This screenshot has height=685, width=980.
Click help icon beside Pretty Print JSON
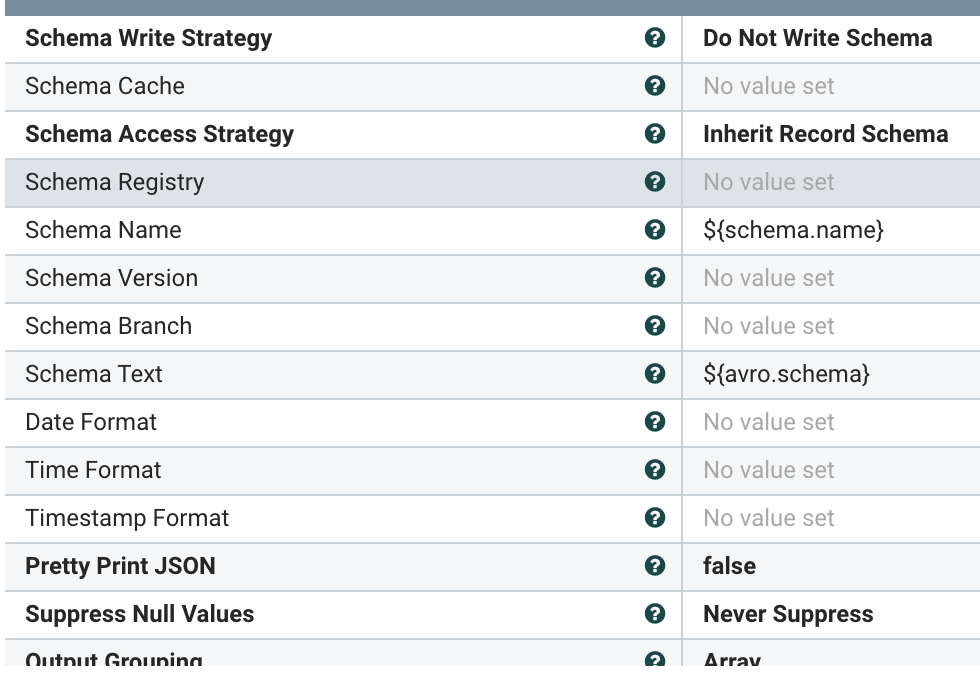click(655, 566)
